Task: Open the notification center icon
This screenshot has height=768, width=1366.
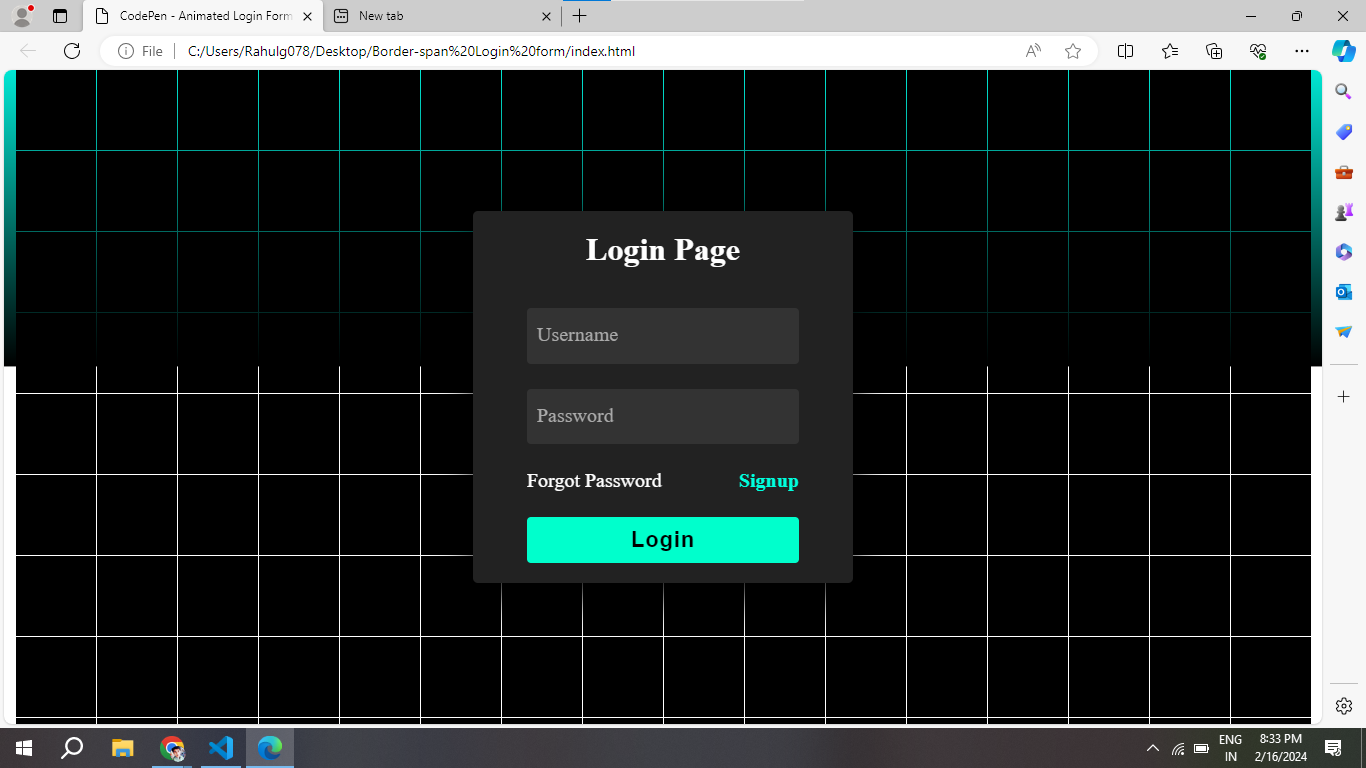Action: click(1333, 748)
